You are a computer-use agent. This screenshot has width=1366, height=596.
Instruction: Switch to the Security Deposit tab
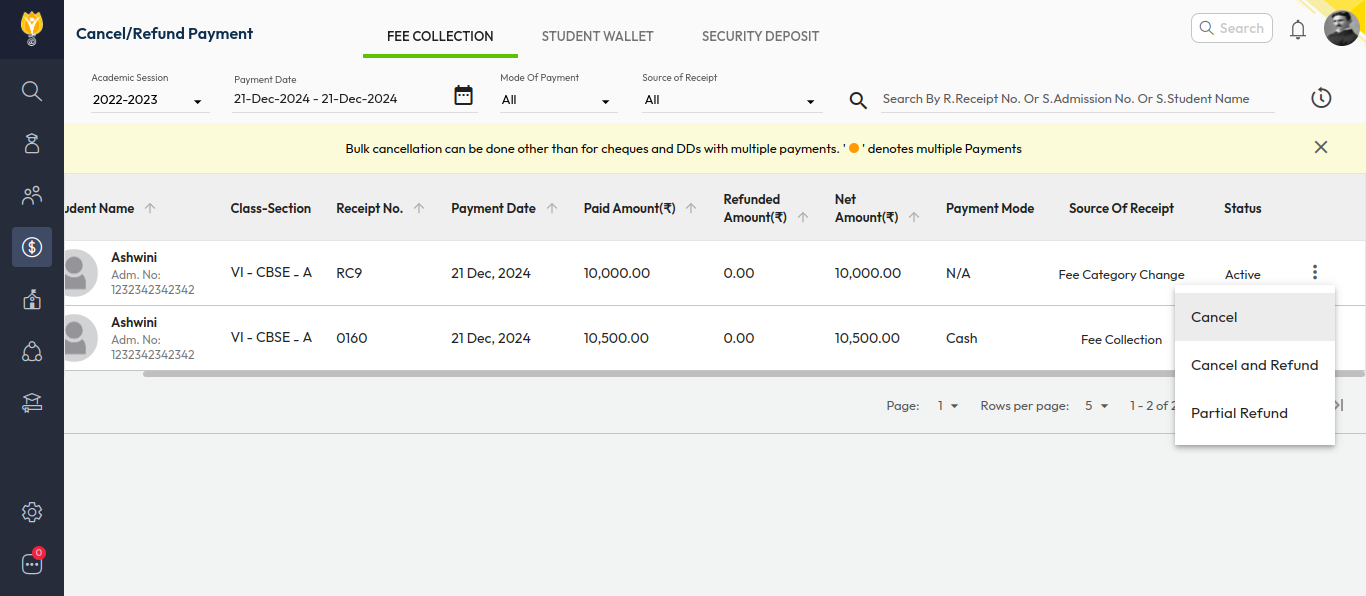pyautogui.click(x=760, y=36)
